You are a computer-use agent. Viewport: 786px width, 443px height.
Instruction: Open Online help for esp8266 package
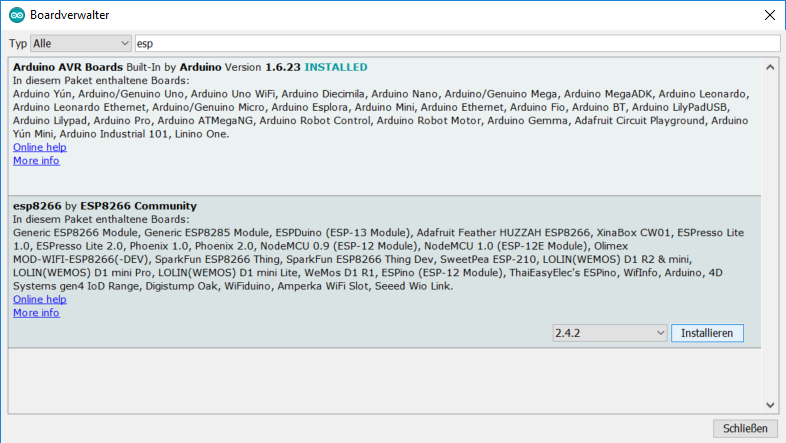tap(40, 299)
